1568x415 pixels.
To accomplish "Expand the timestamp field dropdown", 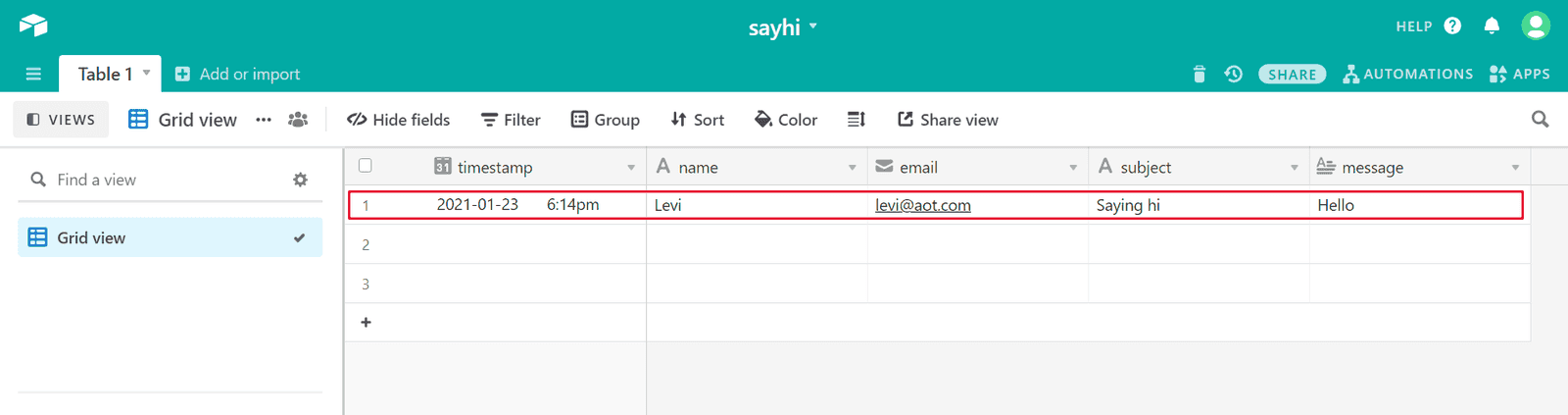I will [x=631, y=168].
